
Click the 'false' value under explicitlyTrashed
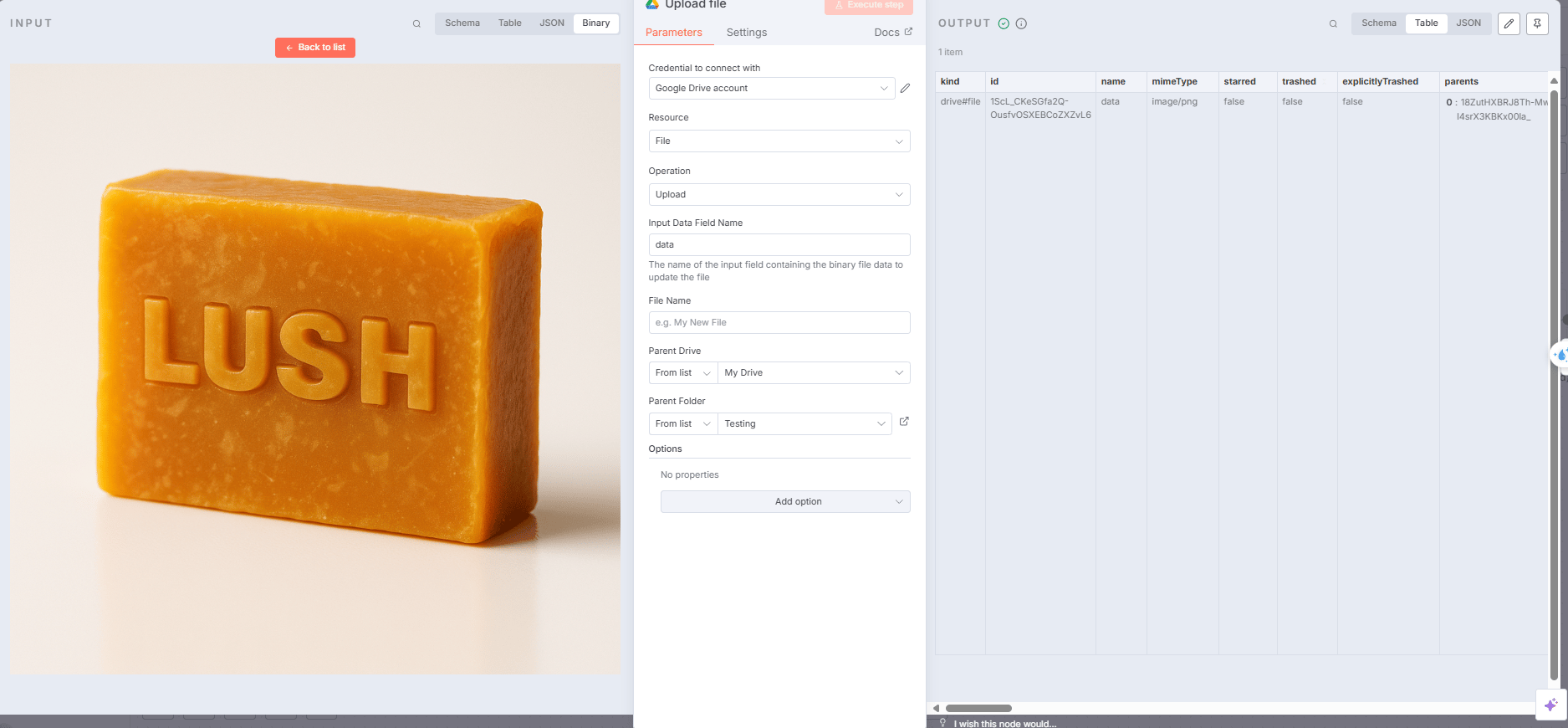tap(1352, 102)
